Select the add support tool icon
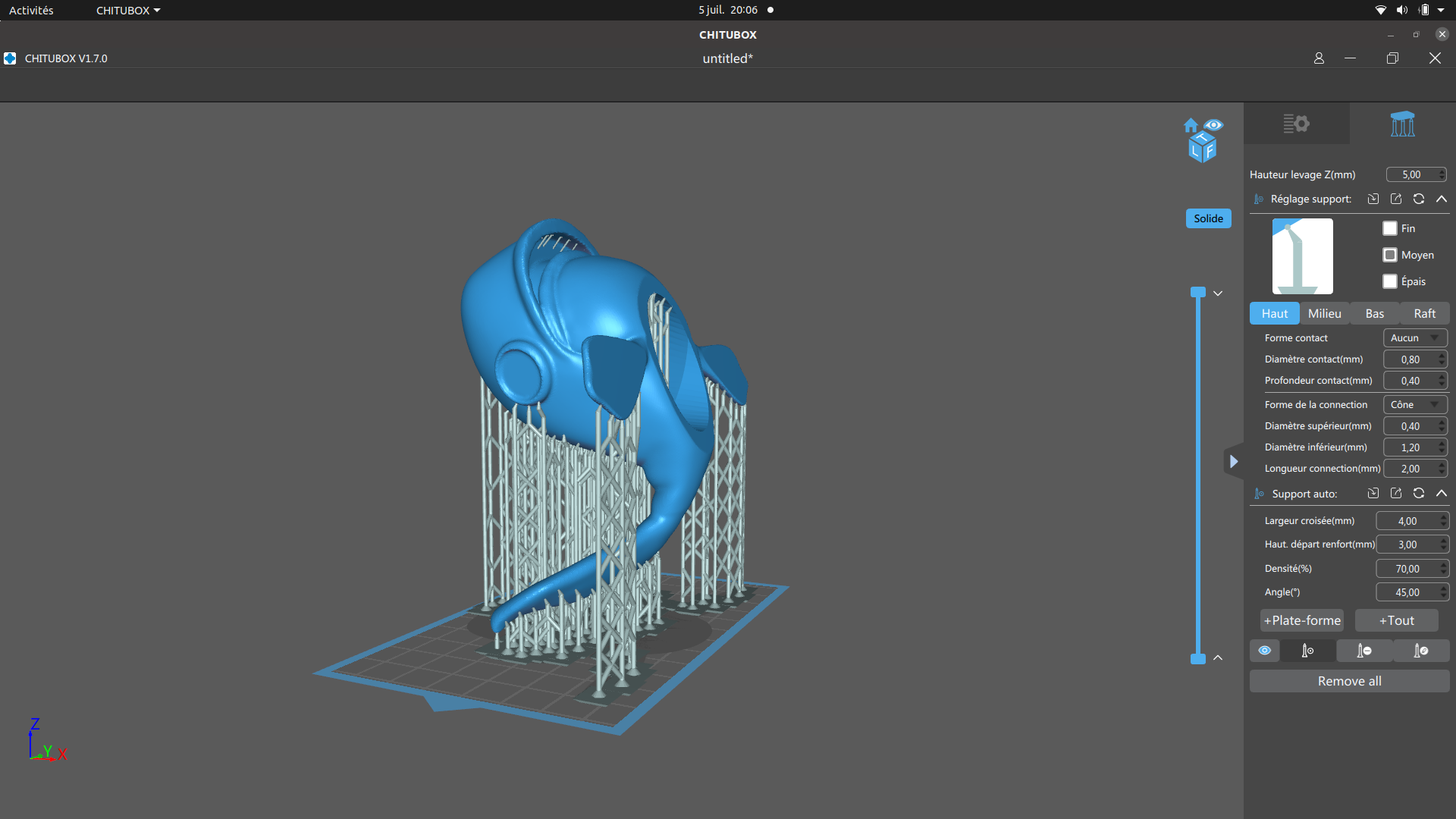The image size is (1456, 819). click(1307, 651)
